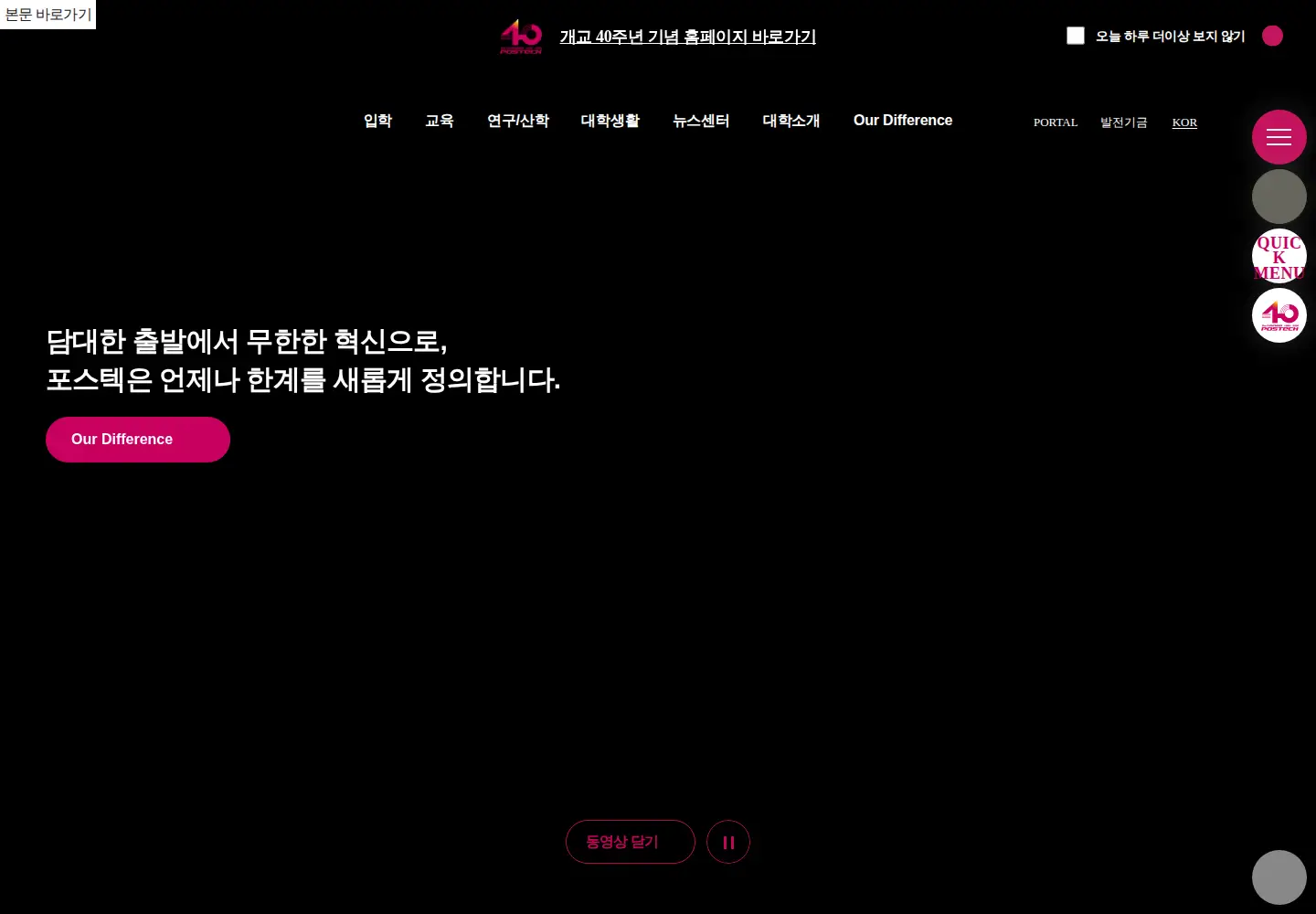The height and width of the screenshot is (914, 1316).
Task: Open Our Difference in the navigation bar
Action: [903, 121]
